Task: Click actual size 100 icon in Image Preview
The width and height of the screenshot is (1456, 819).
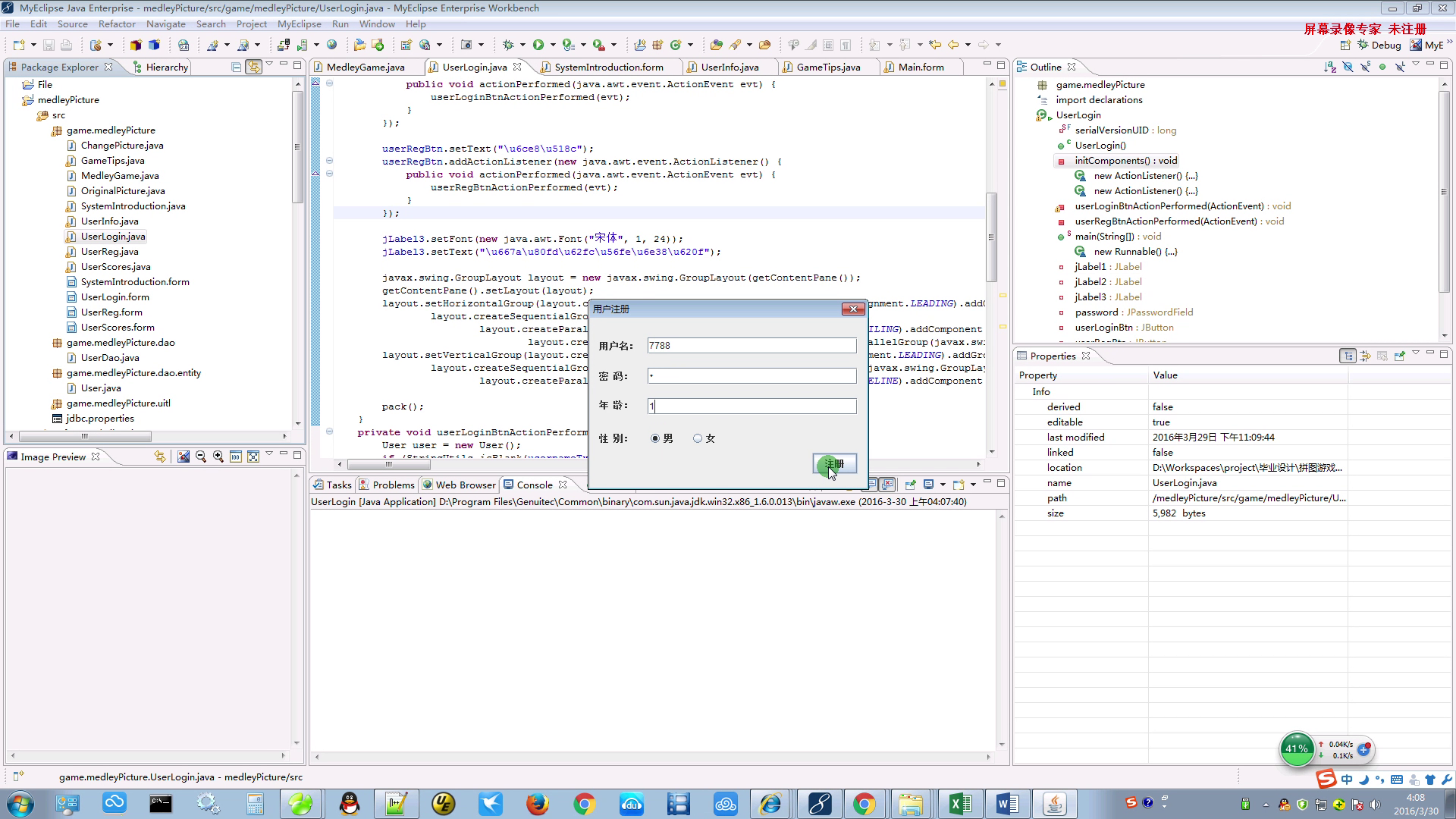Action: pyautogui.click(x=236, y=457)
